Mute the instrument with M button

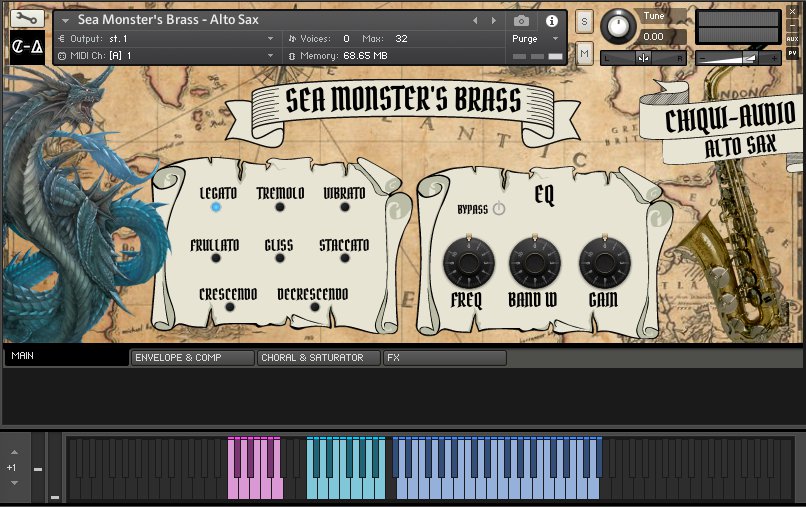coord(584,52)
